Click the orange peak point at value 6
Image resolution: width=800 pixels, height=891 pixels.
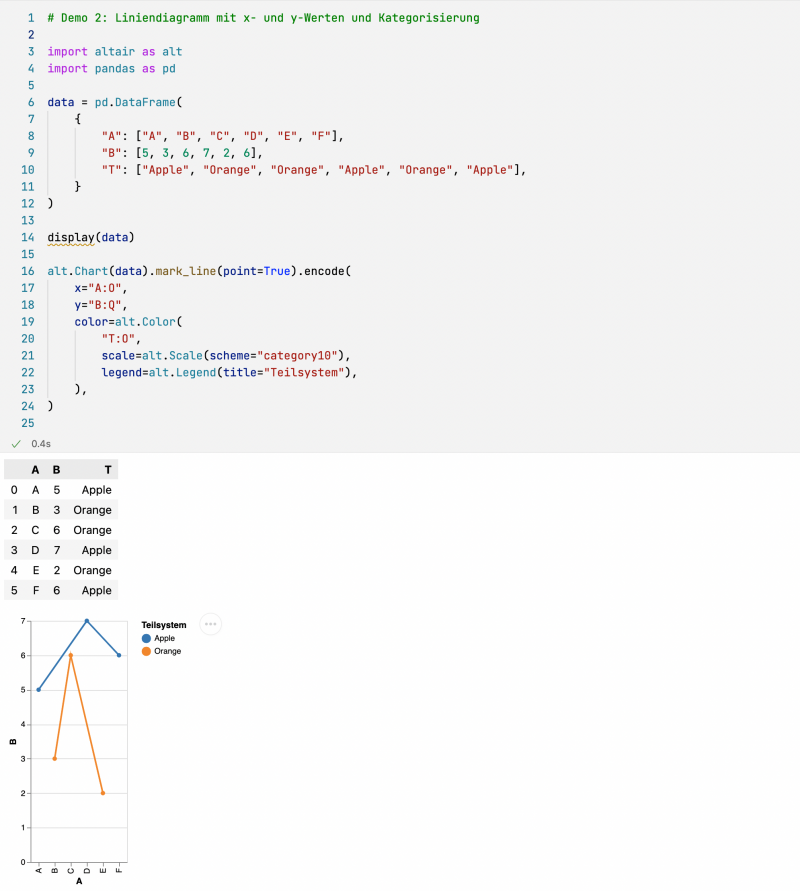(70, 655)
